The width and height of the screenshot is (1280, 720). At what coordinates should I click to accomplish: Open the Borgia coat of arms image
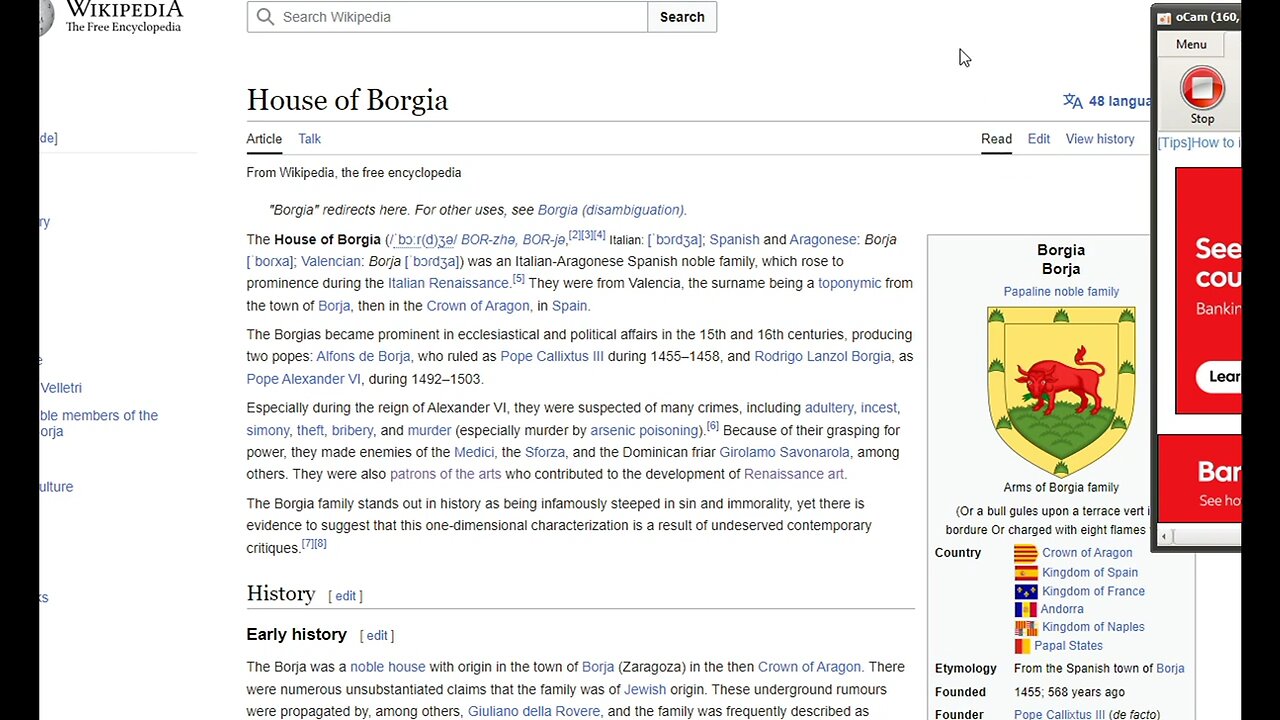(x=1061, y=391)
